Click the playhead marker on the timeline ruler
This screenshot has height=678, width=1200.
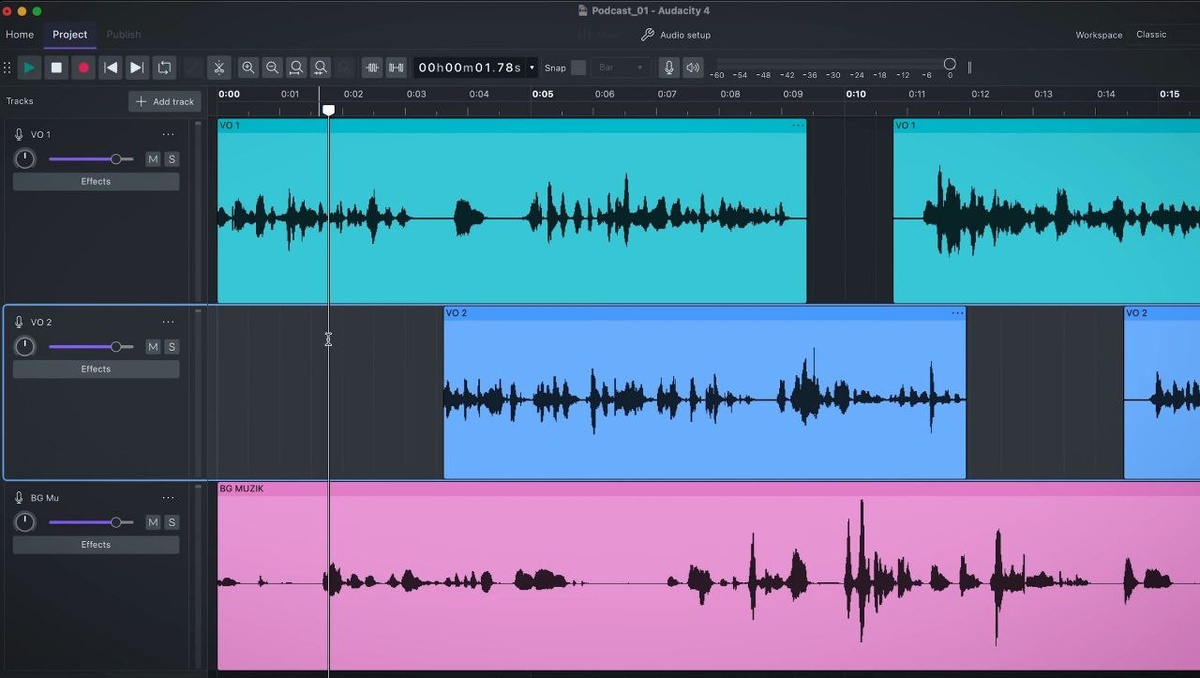click(x=328, y=109)
